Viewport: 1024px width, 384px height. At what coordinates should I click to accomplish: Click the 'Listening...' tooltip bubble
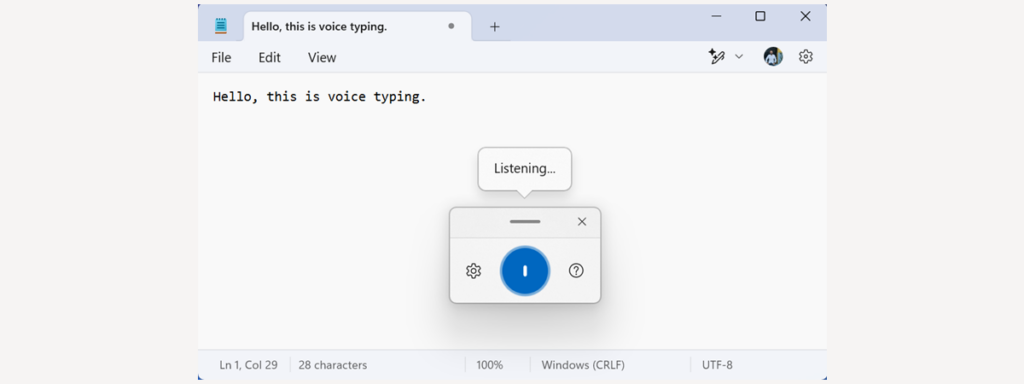(x=524, y=168)
